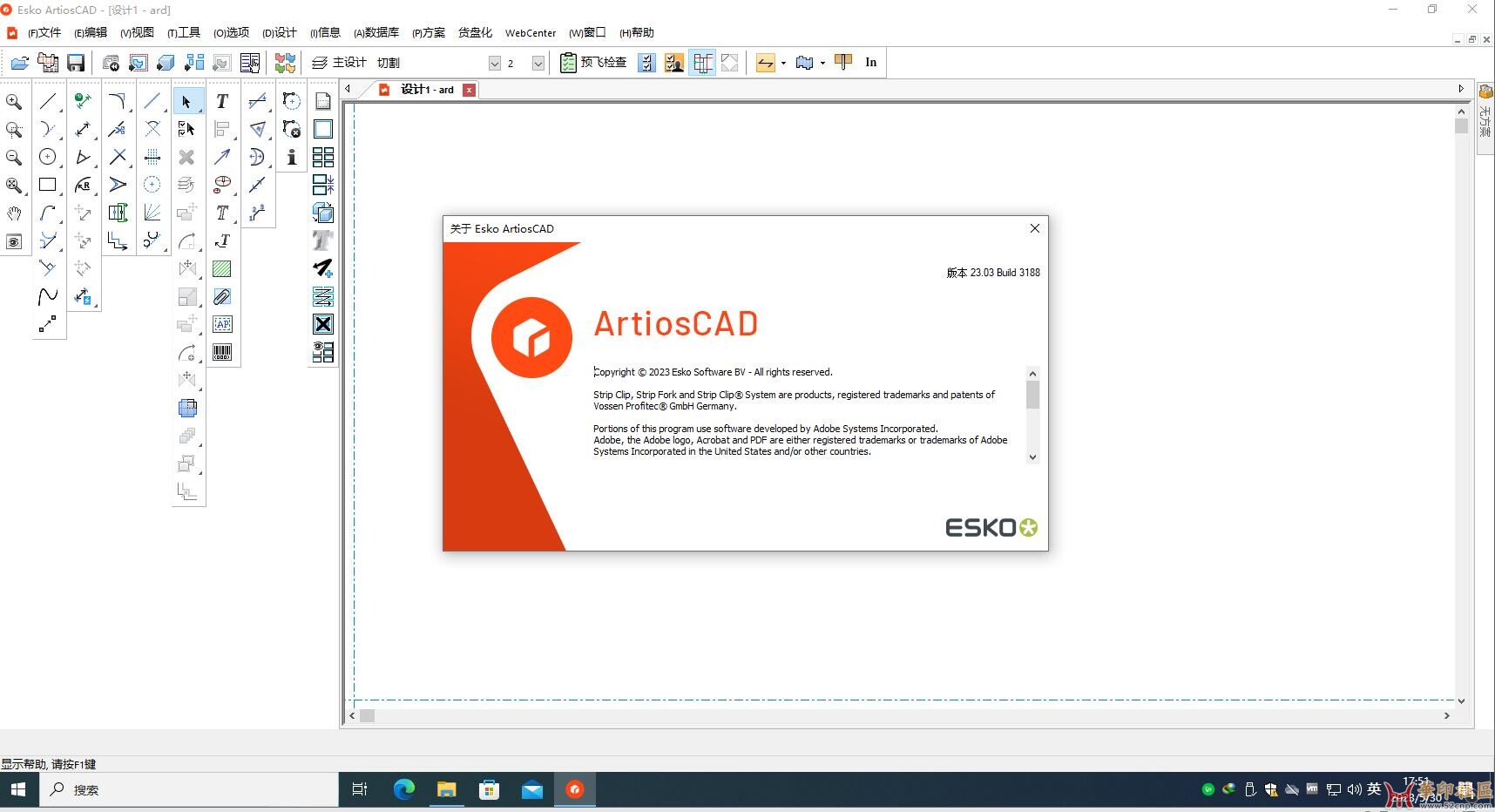Pick the Circle drawing tool
This screenshot has height=812, width=1495.
point(48,157)
